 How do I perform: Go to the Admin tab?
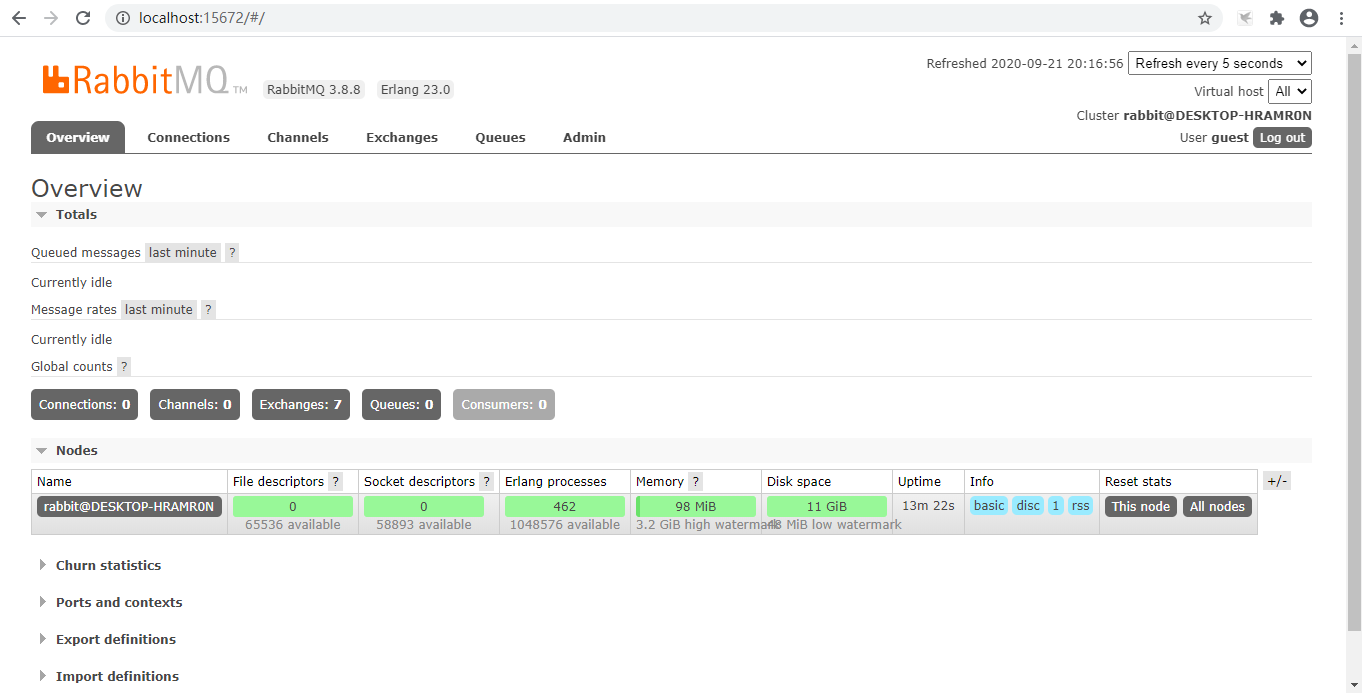pos(584,138)
